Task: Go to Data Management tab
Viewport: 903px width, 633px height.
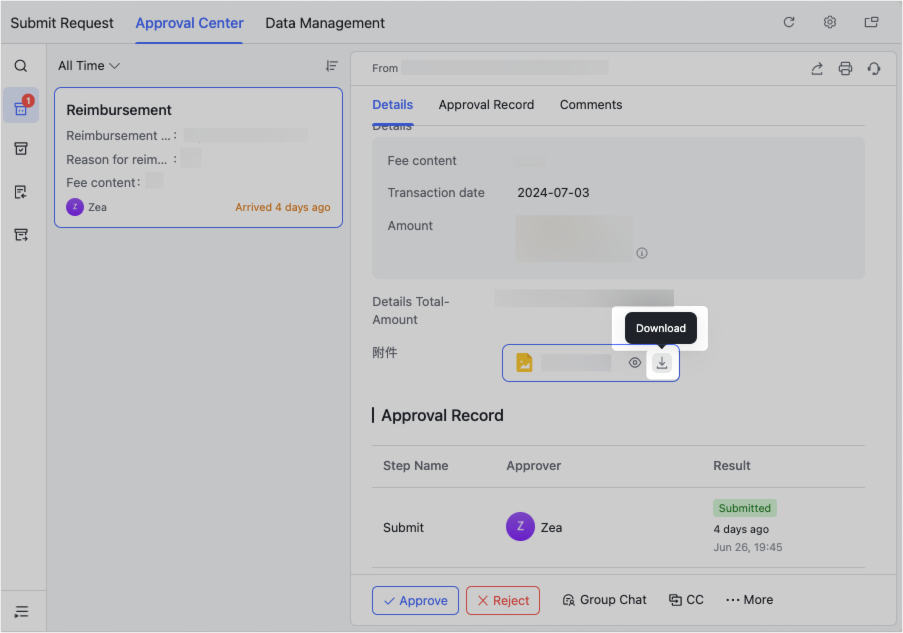Action: tap(325, 23)
